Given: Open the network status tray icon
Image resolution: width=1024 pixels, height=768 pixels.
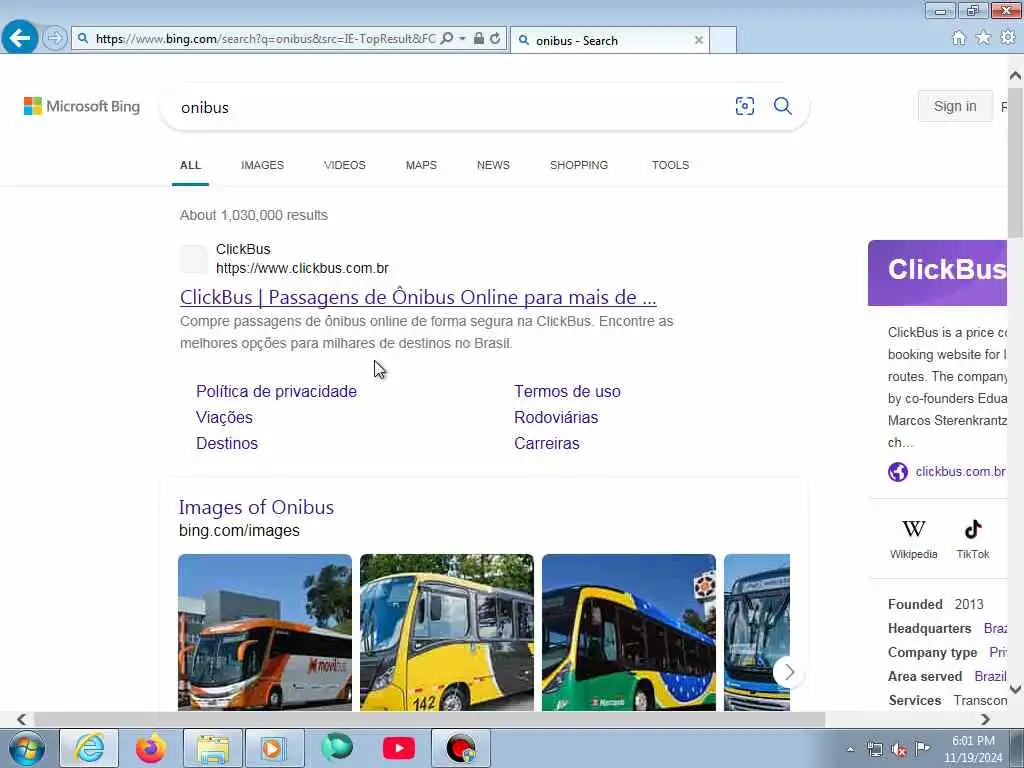Looking at the screenshot, I should 874,750.
